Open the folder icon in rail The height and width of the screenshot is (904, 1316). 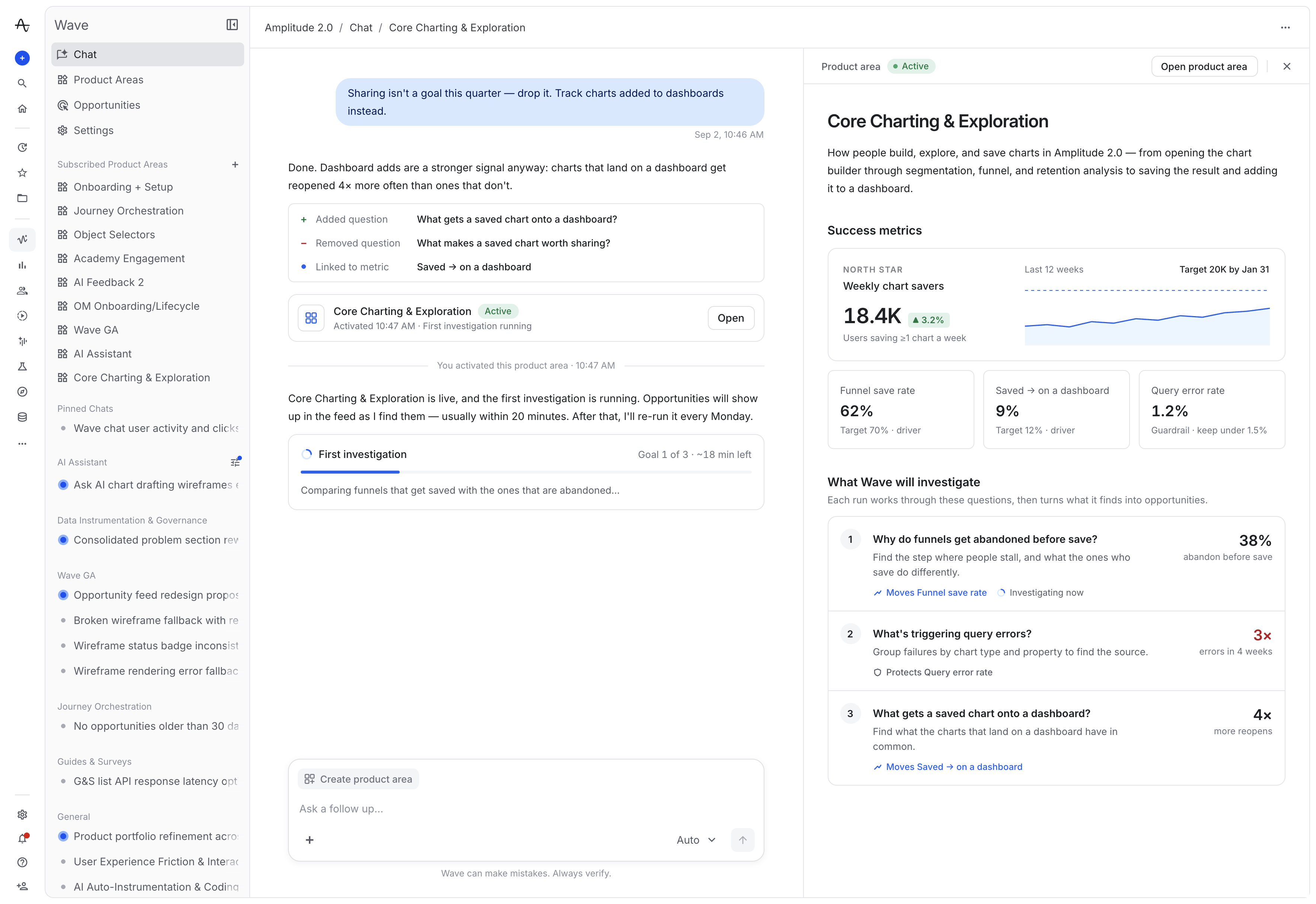pyautogui.click(x=22, y=198)
